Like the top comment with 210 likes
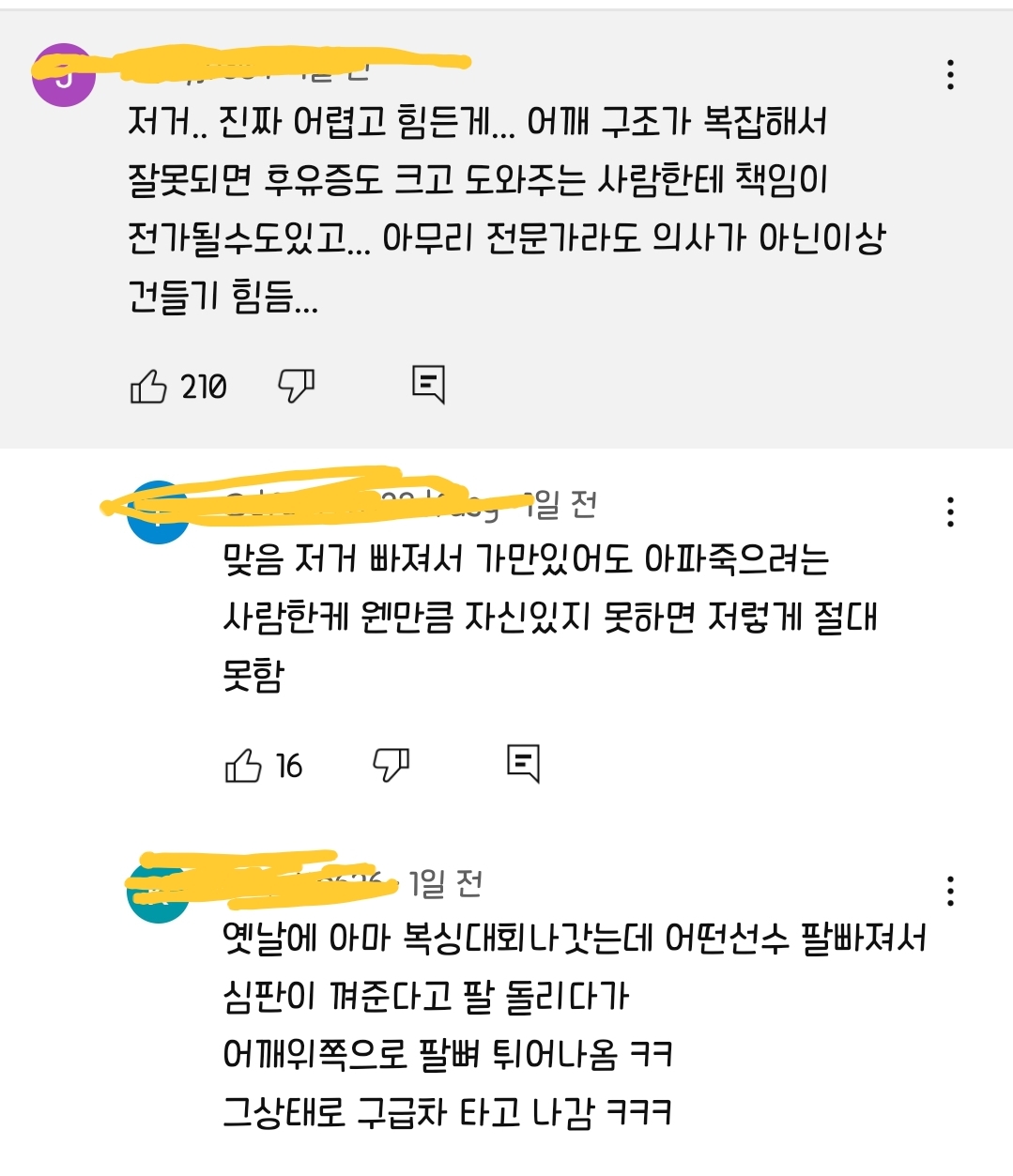The image size is (1013, 1176). coord(148,386)
